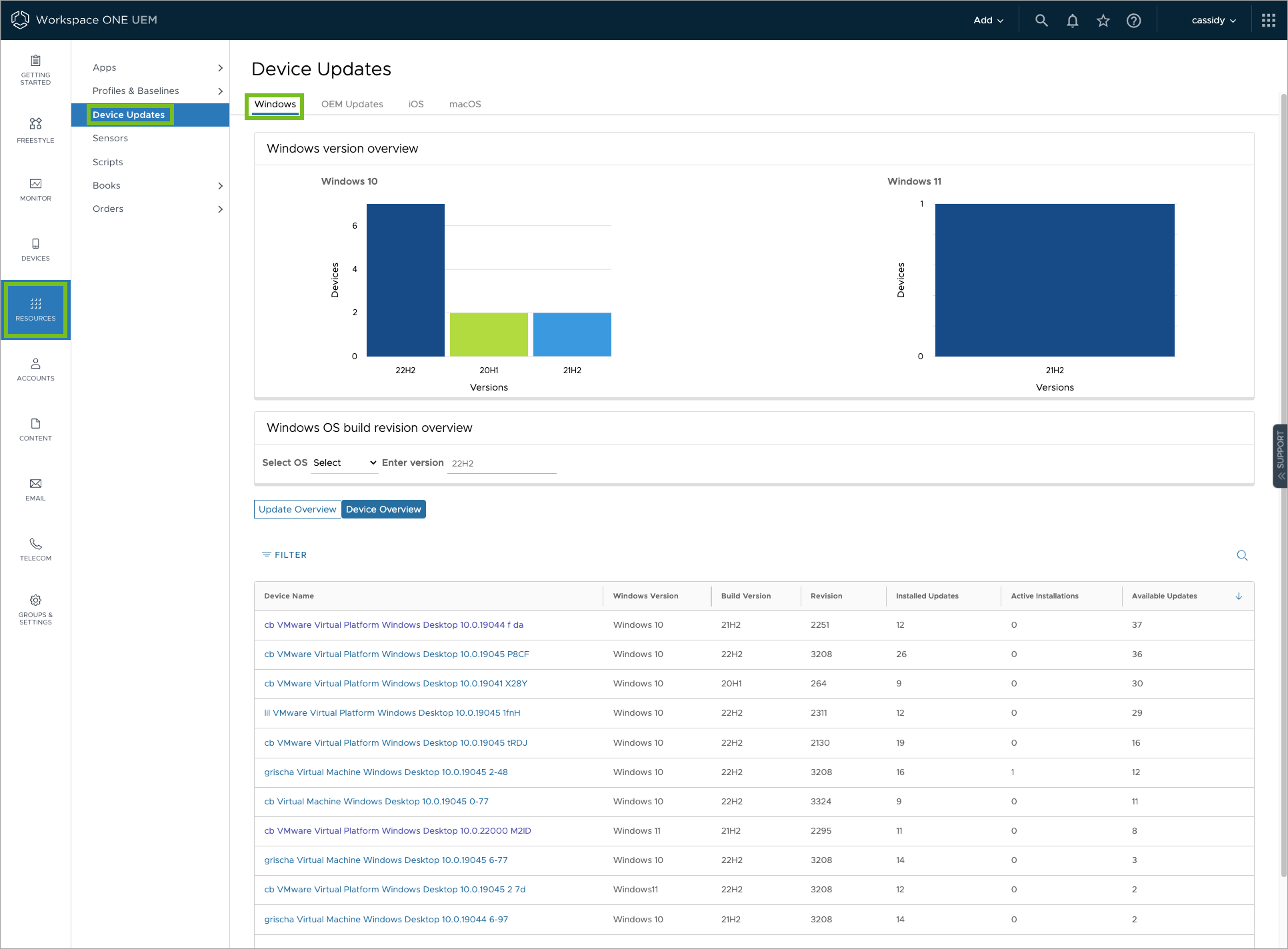Sort by Windows Version column header
Image resolution: width=1288 pixels, height=949 pixels.
645,596
